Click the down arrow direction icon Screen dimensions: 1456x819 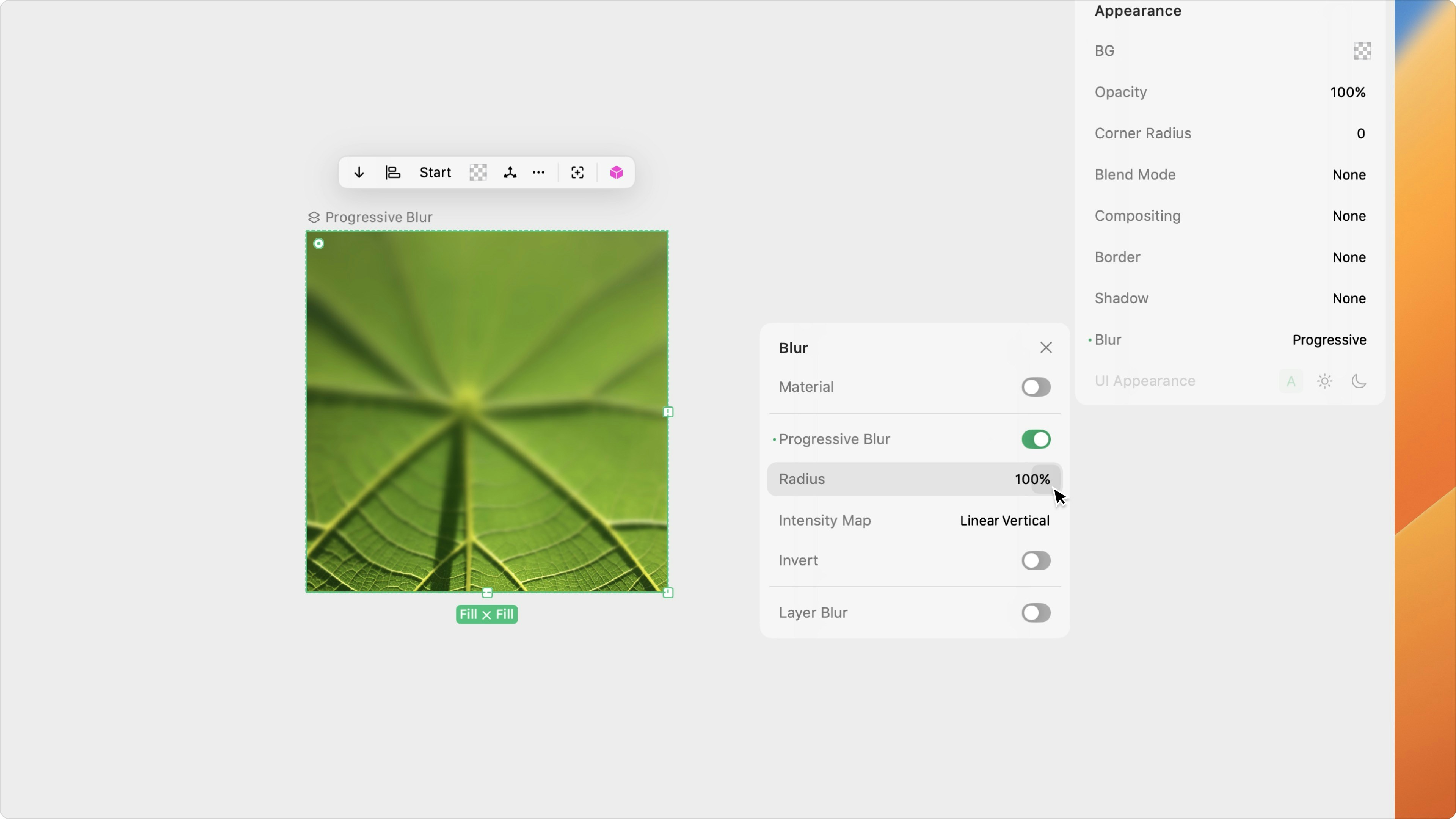(359, 173)
